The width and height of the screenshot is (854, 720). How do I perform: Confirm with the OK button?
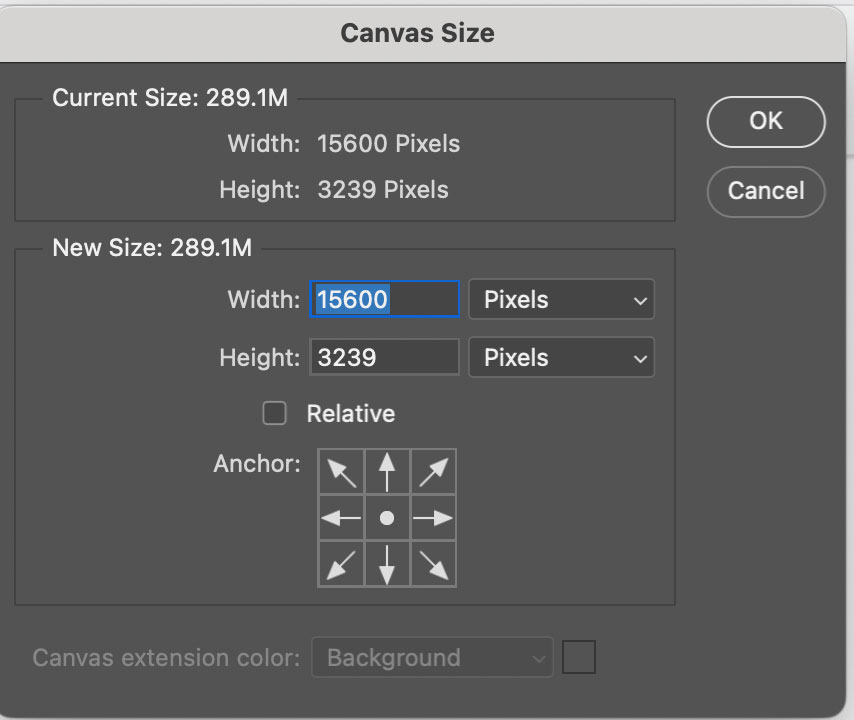[766, 121]
